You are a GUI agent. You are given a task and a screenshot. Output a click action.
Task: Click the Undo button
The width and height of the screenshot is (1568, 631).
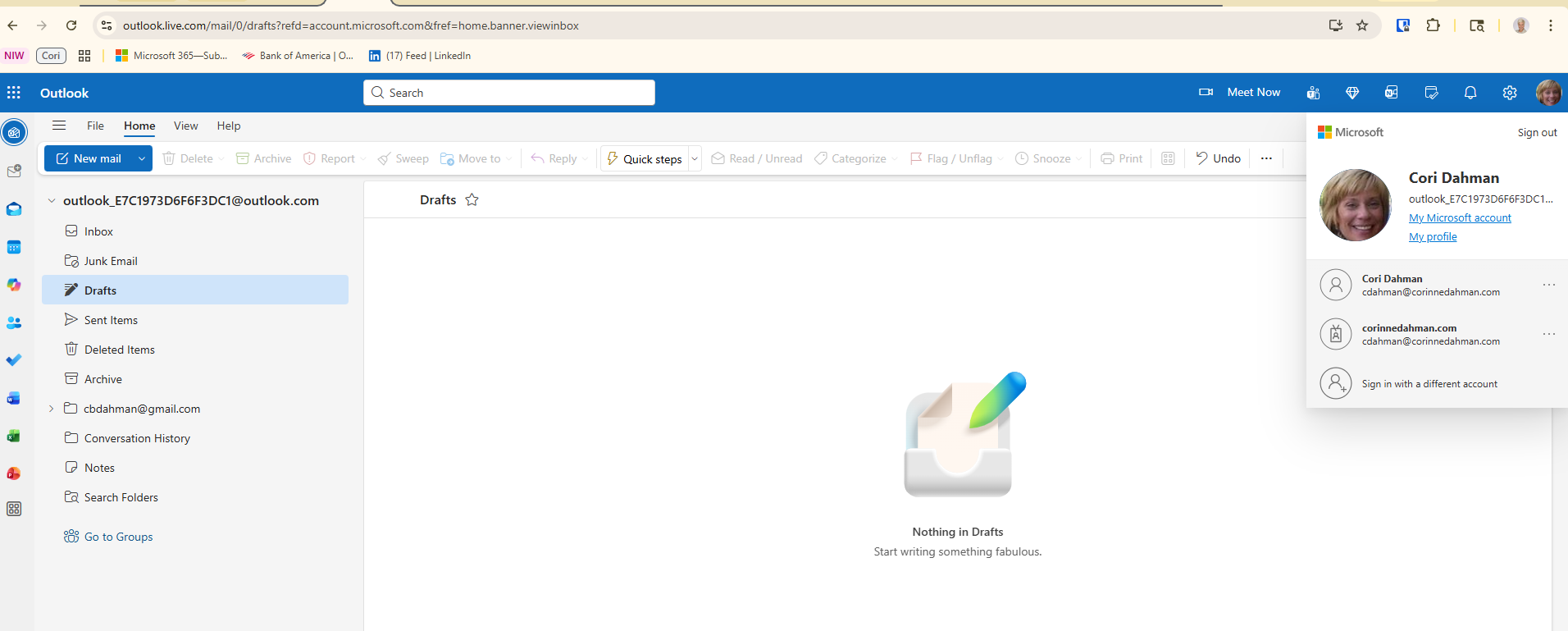click(x=1219, y=158)
